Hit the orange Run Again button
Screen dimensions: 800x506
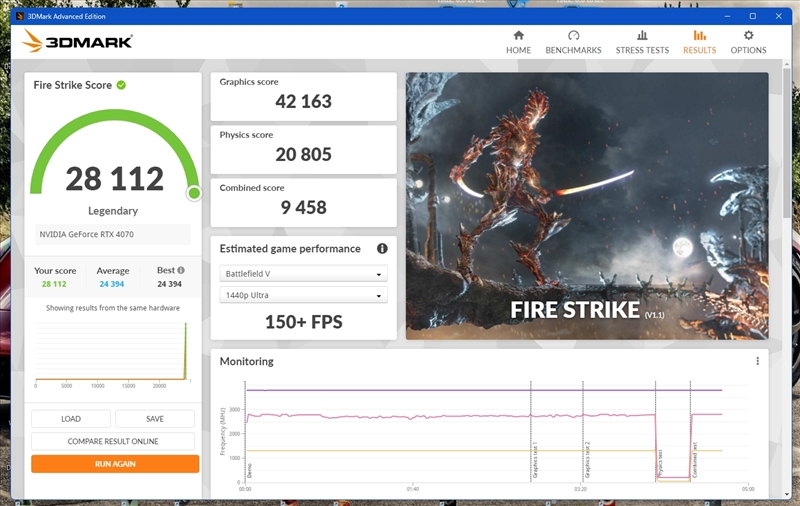pyautogui.click(x=115, y=464)
